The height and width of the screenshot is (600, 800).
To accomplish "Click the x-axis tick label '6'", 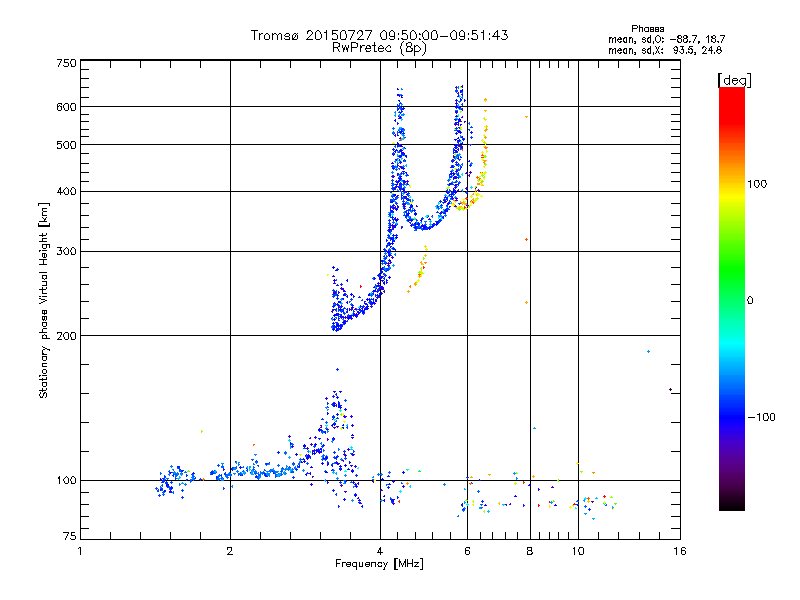I will tap(467, 551).
